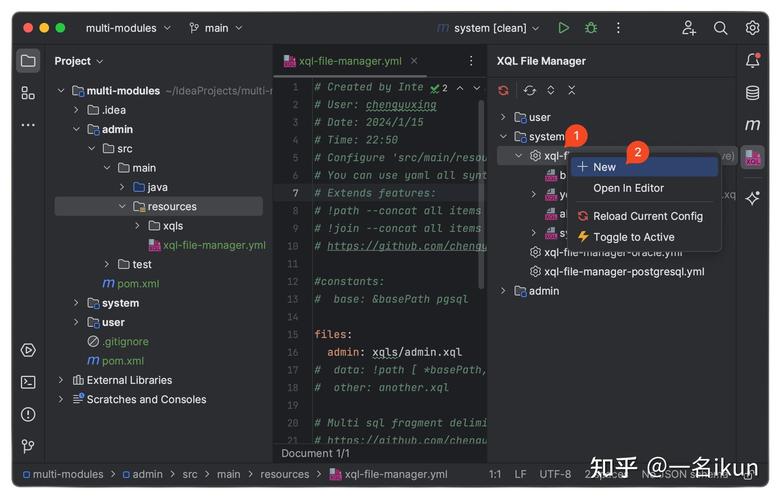Screen dimensions: 780x500
Task: Open the Database tool window
Action: coord(752,93)
